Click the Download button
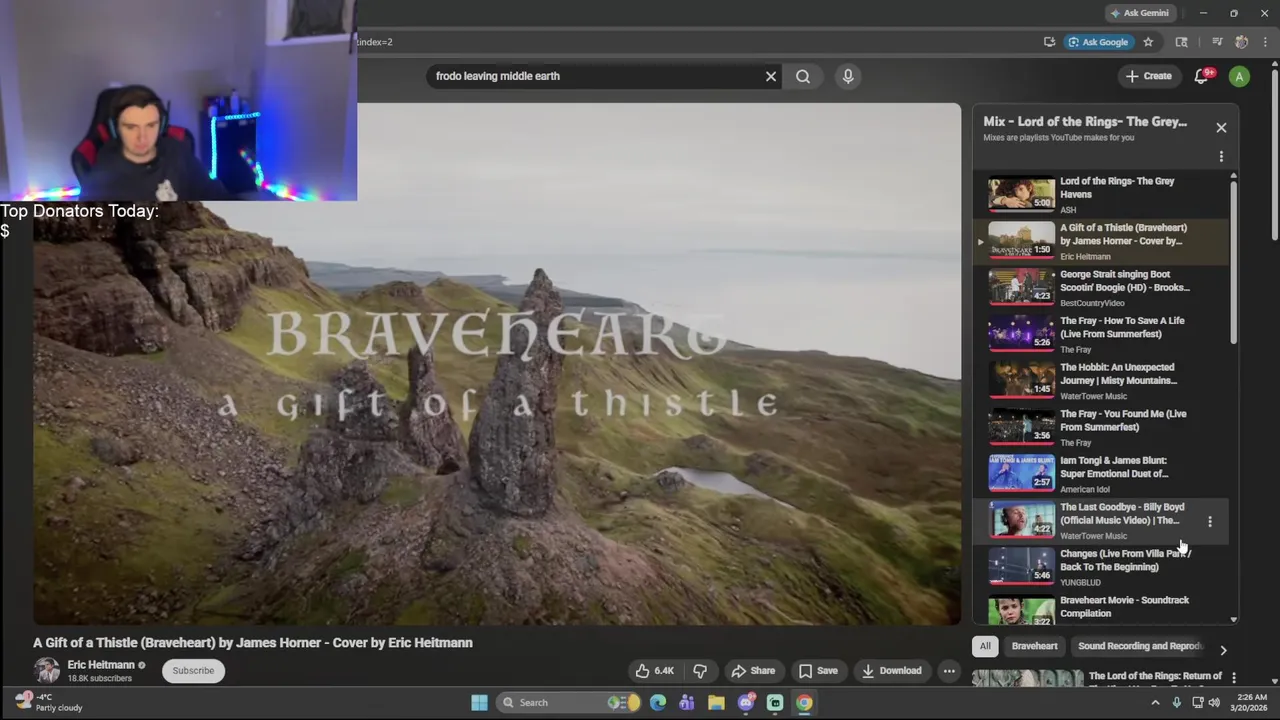This screenshot has height=720, width=1280. [891, 671]
